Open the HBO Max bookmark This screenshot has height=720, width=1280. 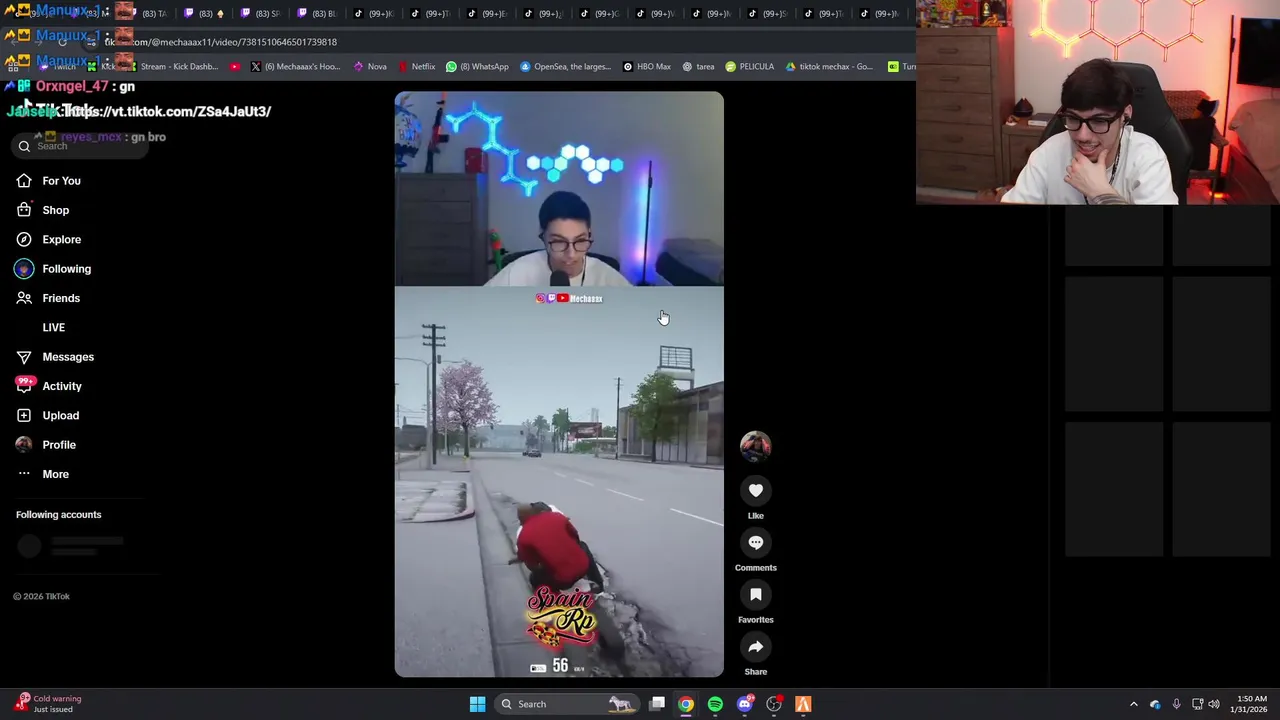tap(647, 67)
